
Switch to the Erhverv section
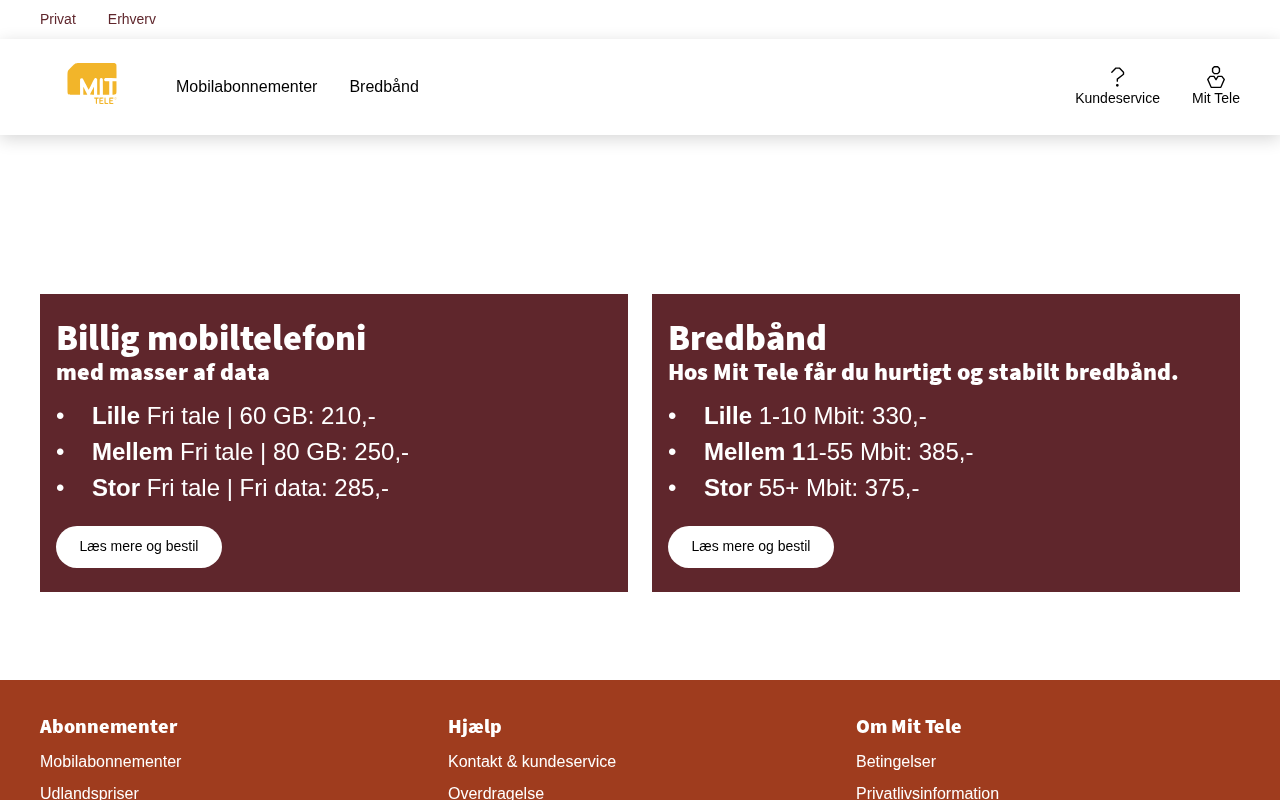pyautogui.click(x=132, y=19)
